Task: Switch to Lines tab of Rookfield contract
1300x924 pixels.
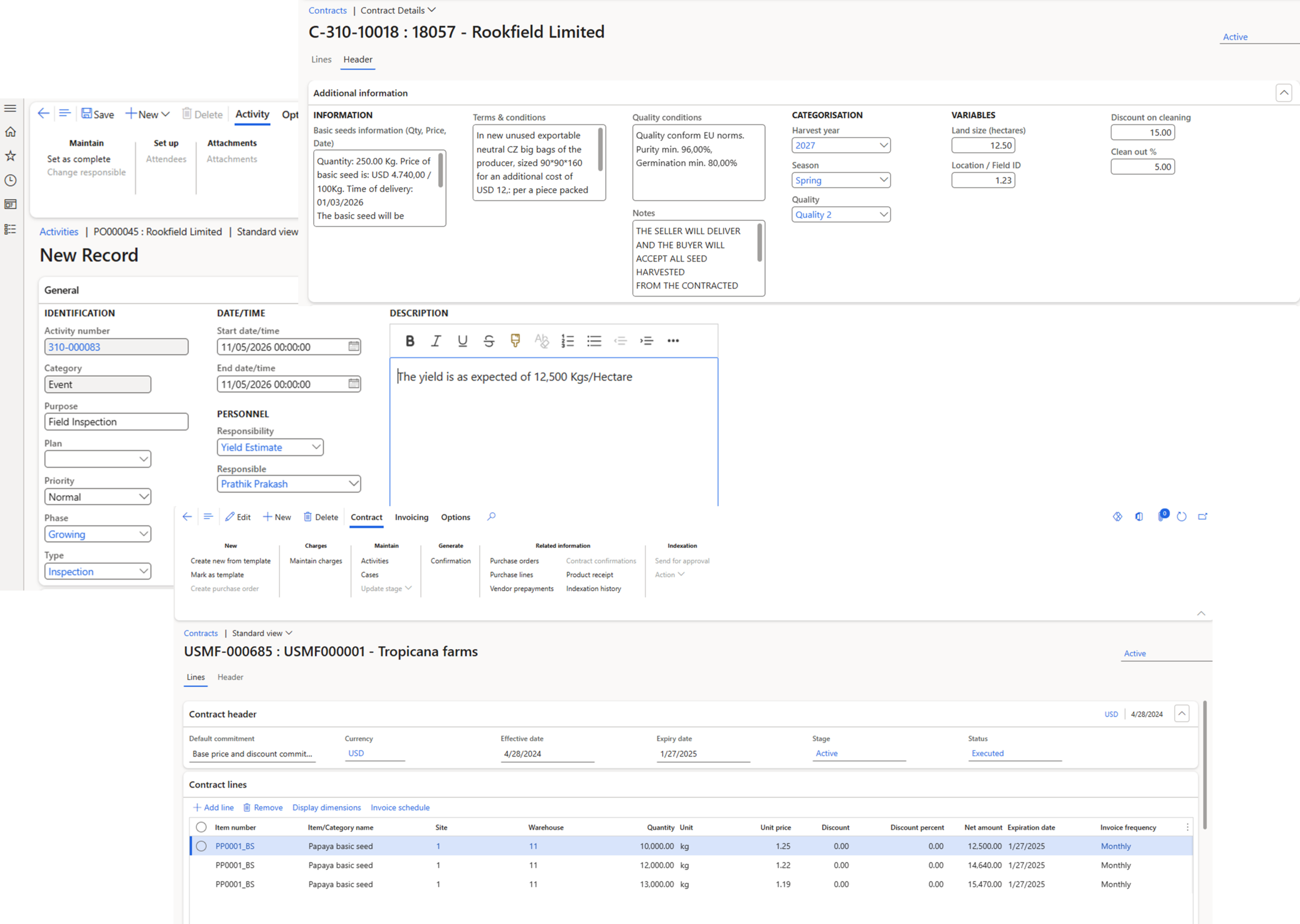Action: (x=321, y=59)
